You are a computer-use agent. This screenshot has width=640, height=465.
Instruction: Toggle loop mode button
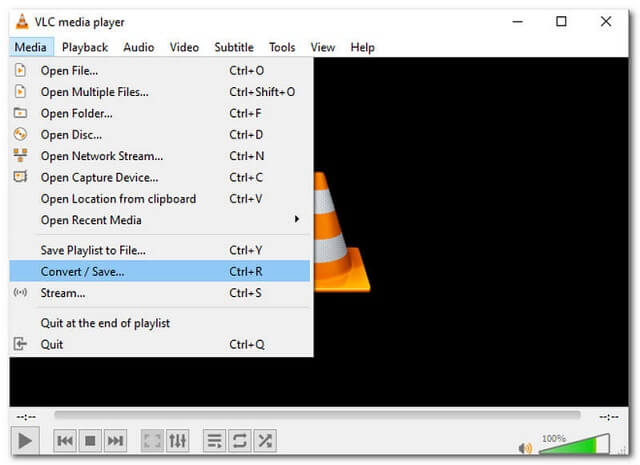pos(239,441)
